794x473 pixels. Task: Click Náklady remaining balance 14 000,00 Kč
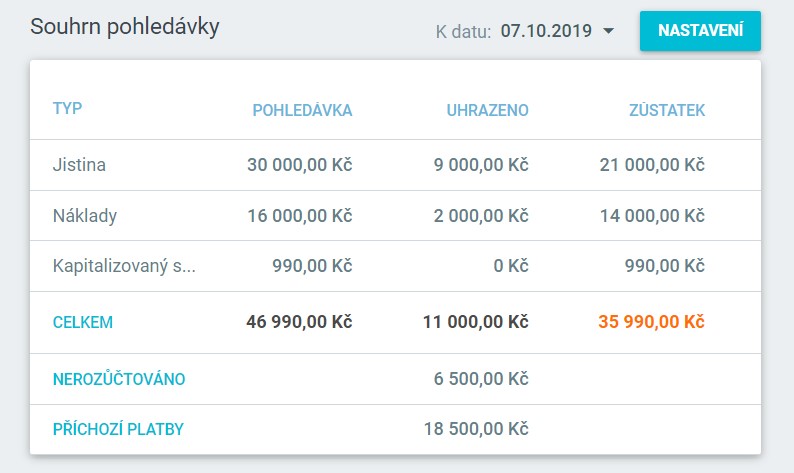(652, 215)
